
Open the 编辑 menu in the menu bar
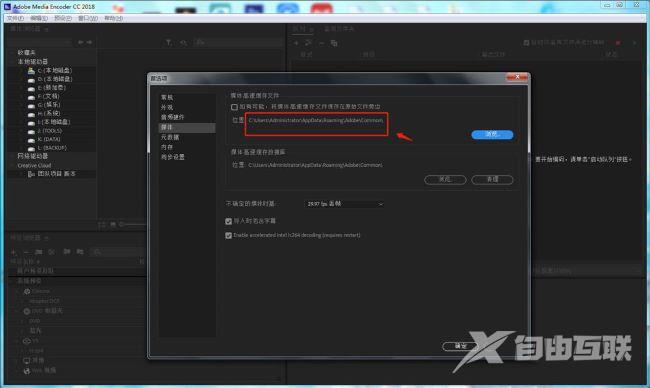pyautogui.click(x=39, y=18)
